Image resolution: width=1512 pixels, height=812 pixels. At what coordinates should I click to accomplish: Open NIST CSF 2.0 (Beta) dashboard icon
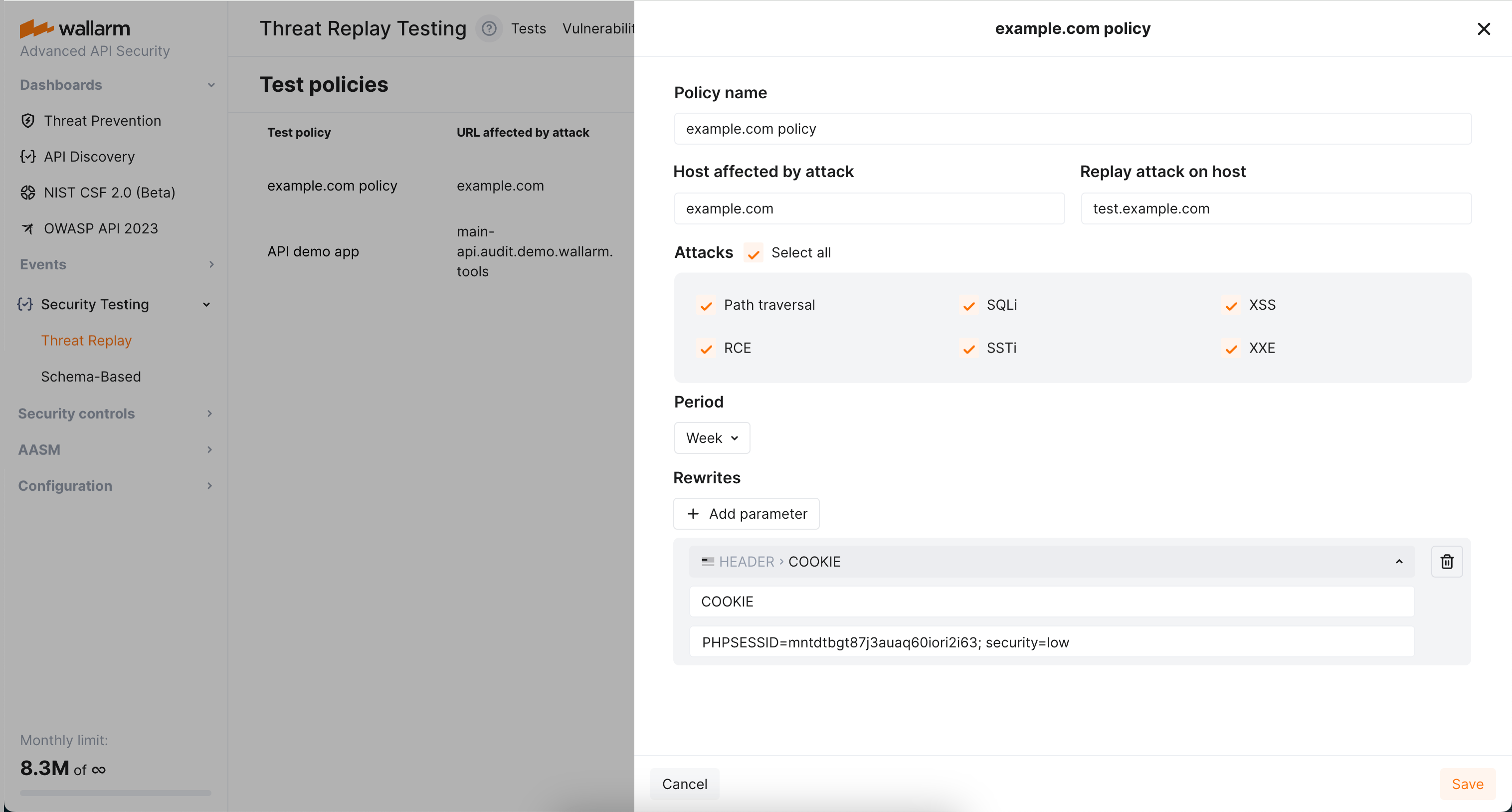tap(28, 193)
